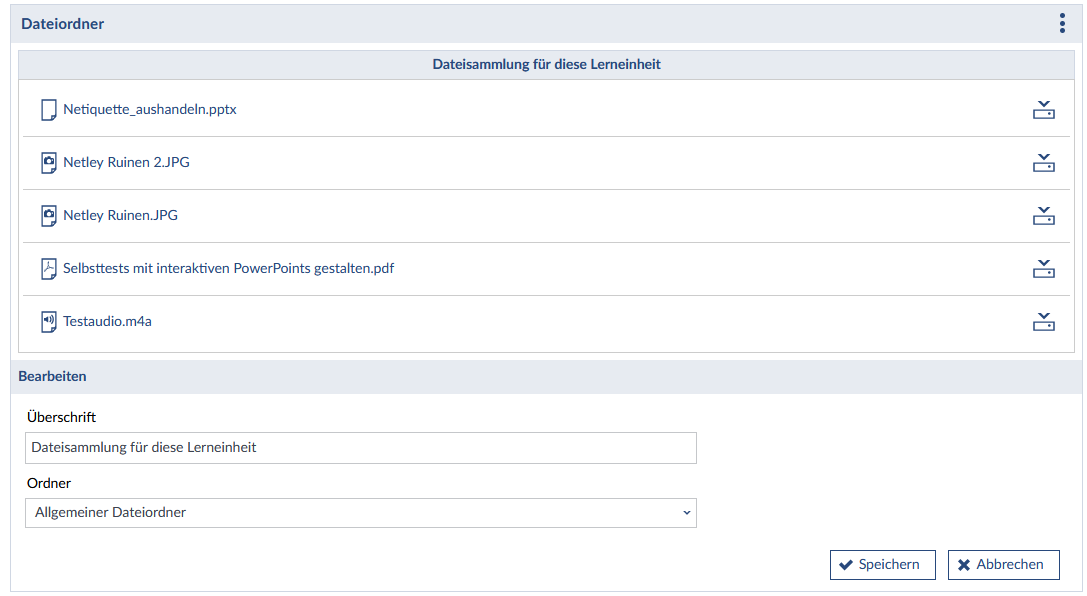Open Selbsttests mit interaktiven PowerPoints gestalten.pdf
This screenshot has height=596, width=1087.
[x=228, y=268]
